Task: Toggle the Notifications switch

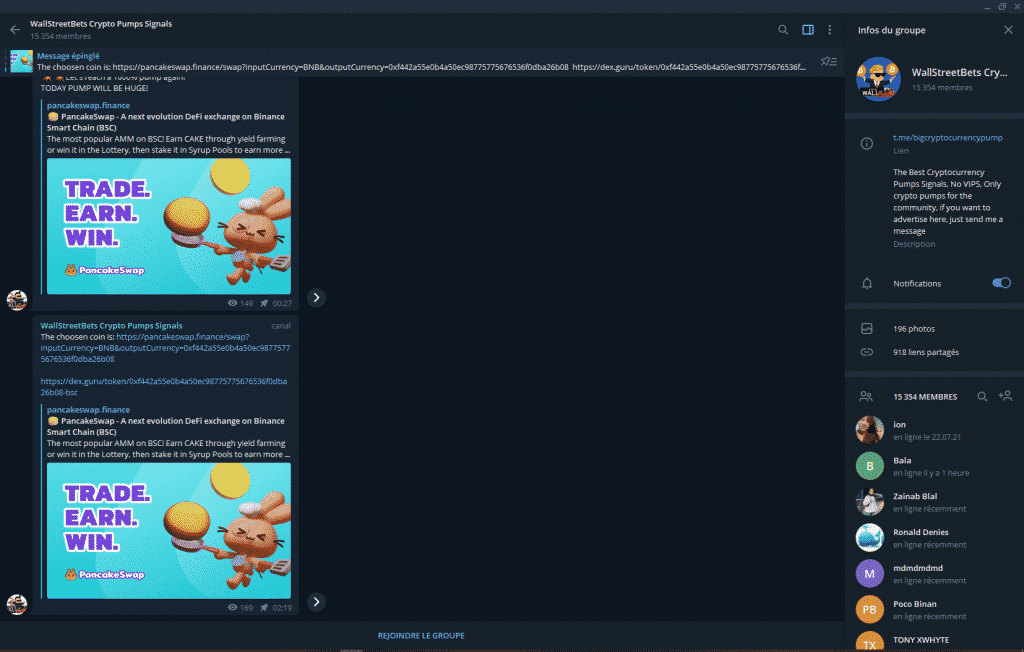Action: click(x=1001, y=283)
